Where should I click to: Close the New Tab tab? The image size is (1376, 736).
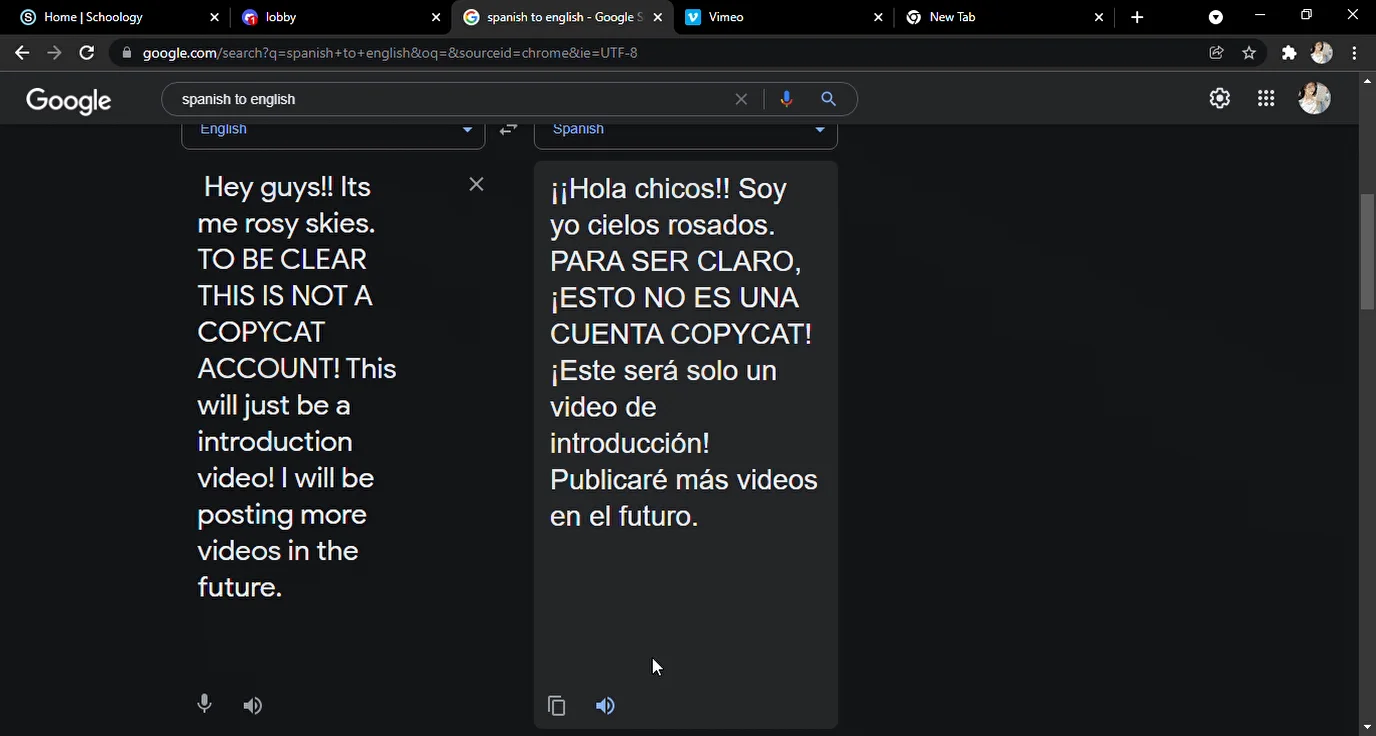pyautogui.click(x=1100, y=17)
